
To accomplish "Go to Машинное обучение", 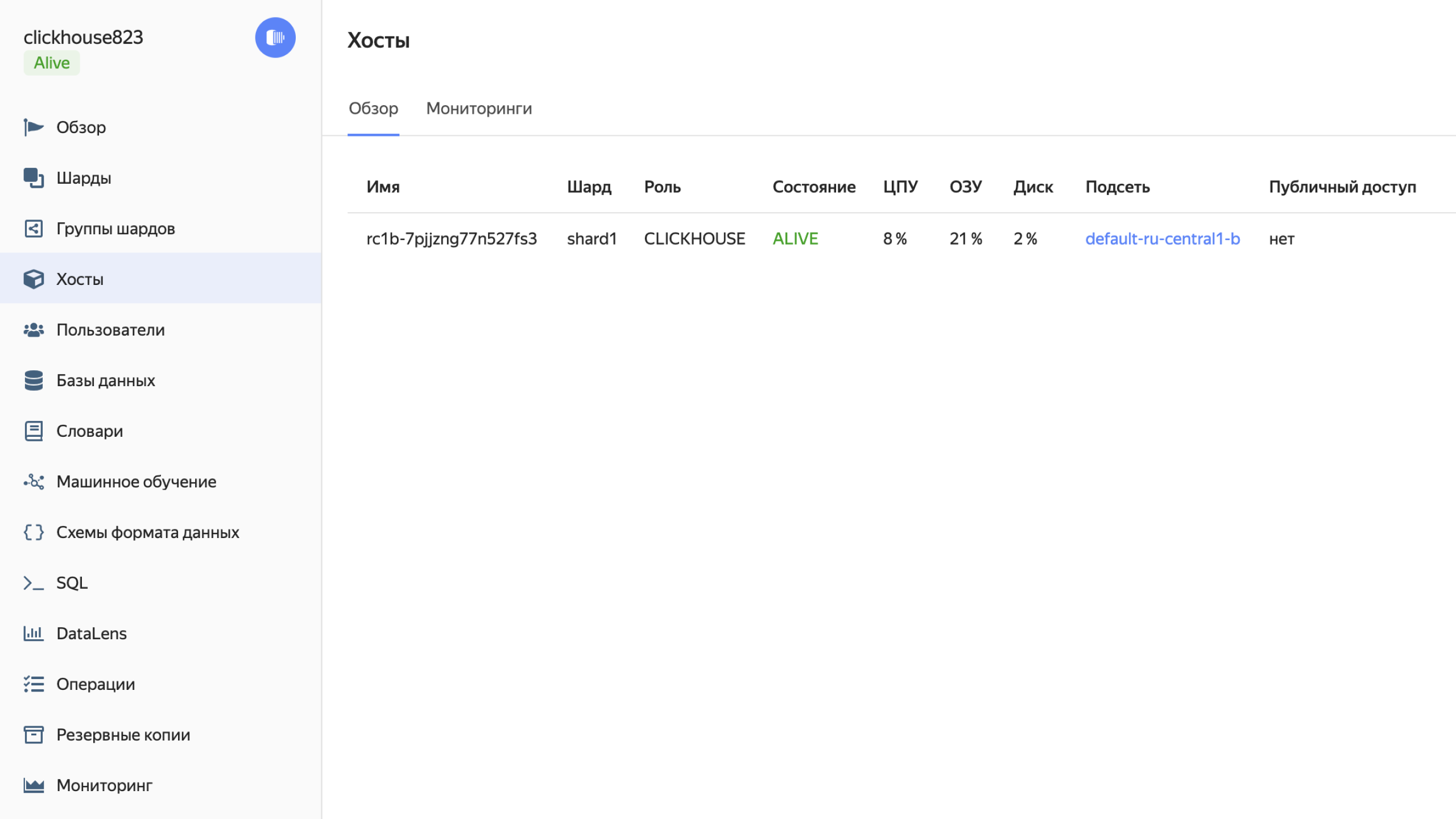I will [x=160, y=482].
